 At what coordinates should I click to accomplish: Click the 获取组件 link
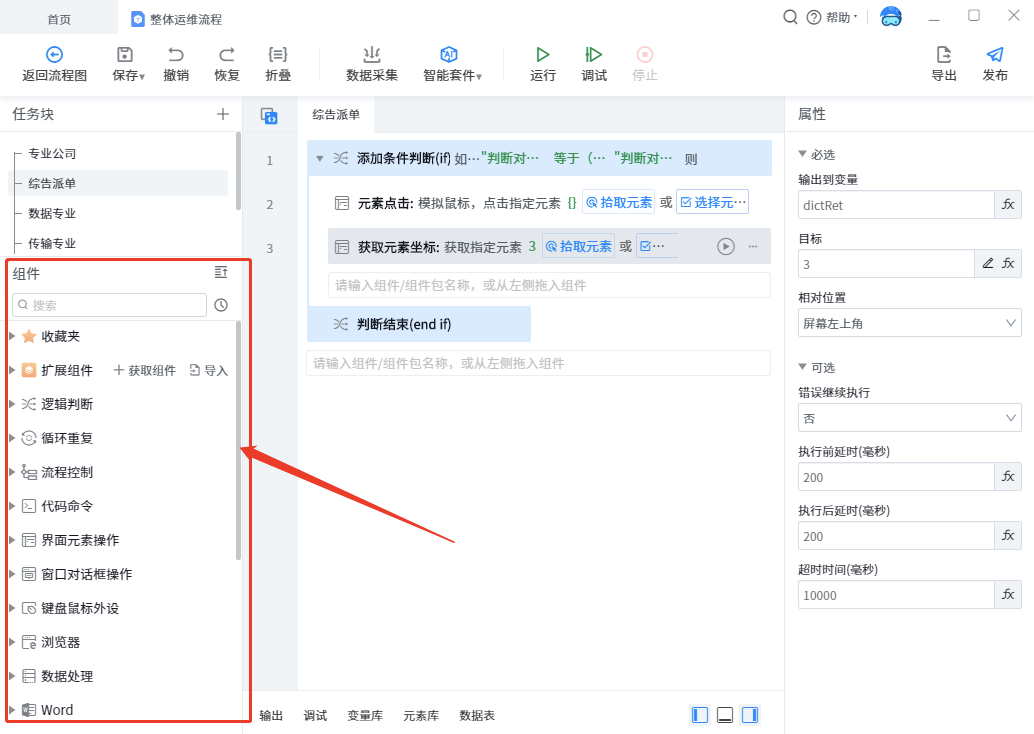pos(145,371)
